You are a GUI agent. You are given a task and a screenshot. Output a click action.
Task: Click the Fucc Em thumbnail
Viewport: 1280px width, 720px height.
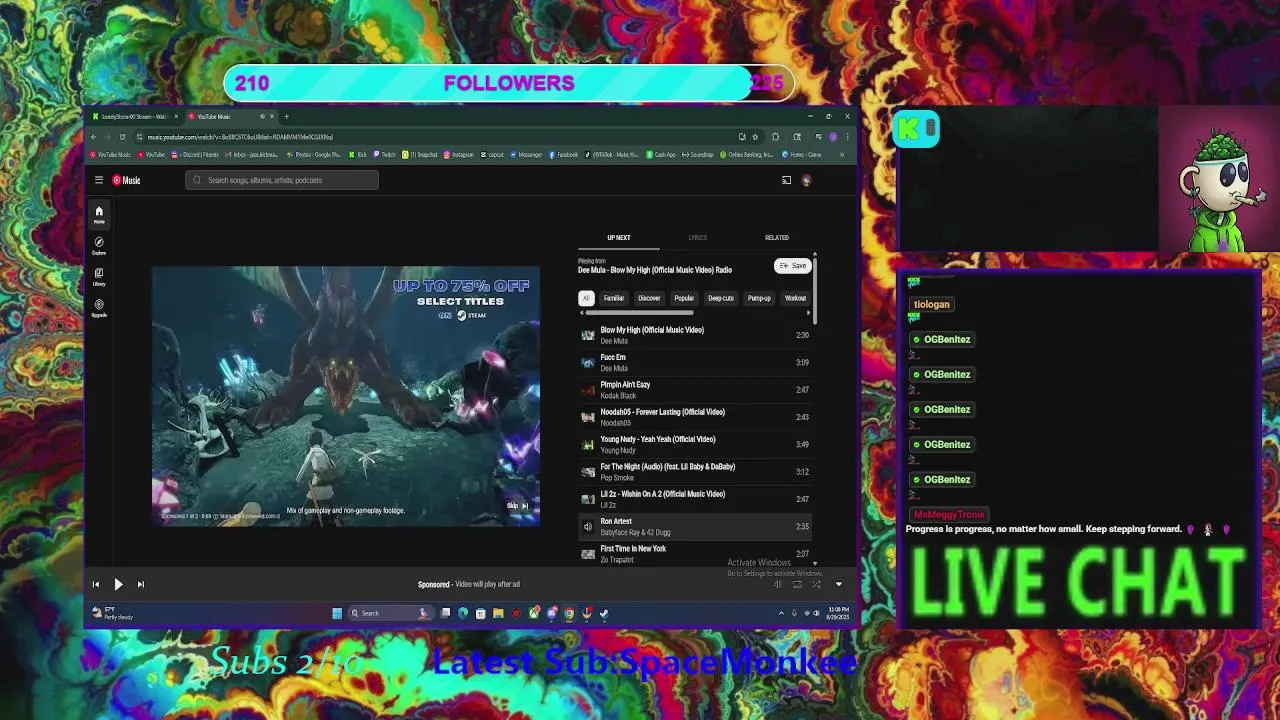coord(588,362)
